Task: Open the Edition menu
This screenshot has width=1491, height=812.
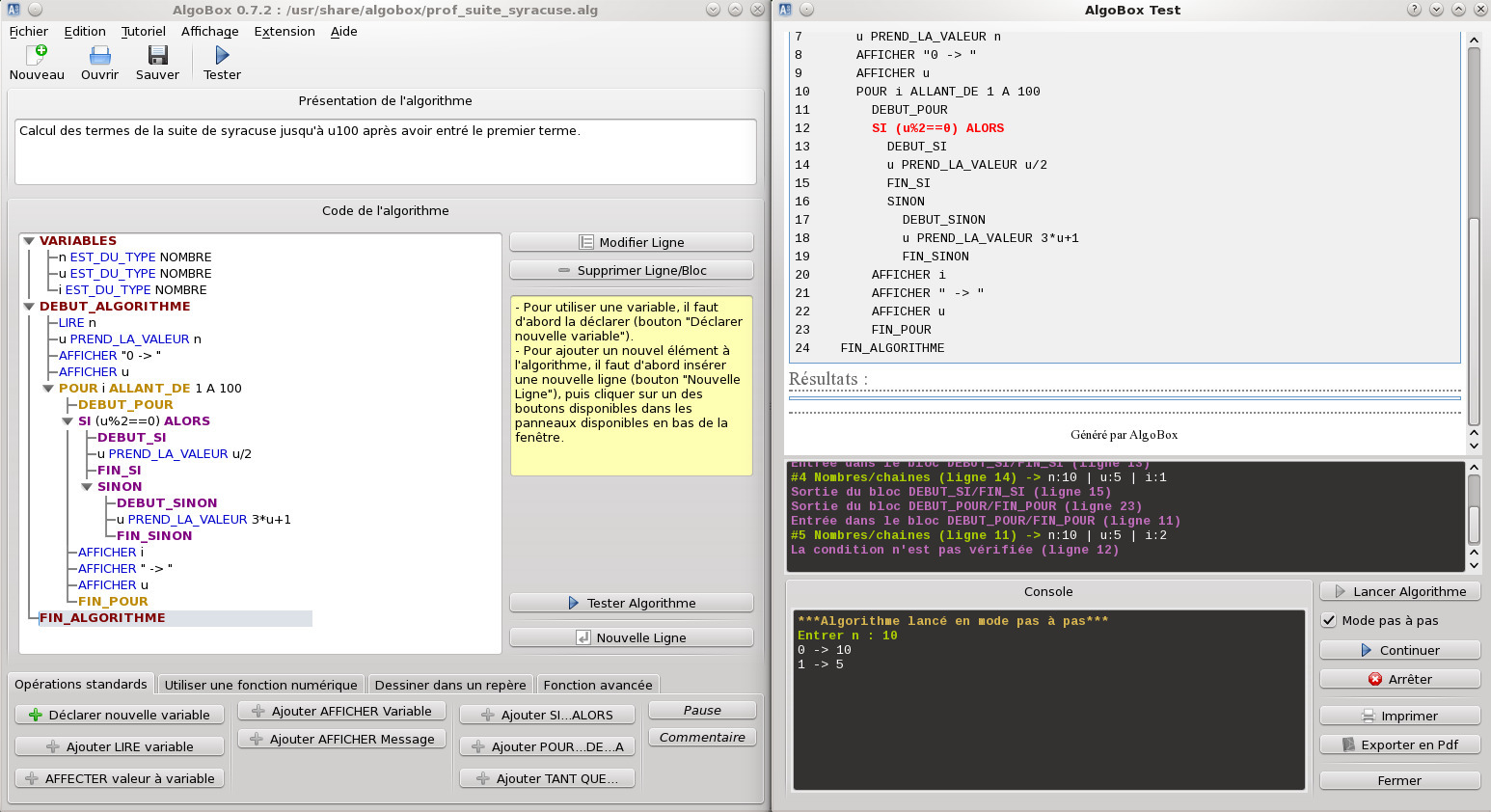Action: coord(85,31)
